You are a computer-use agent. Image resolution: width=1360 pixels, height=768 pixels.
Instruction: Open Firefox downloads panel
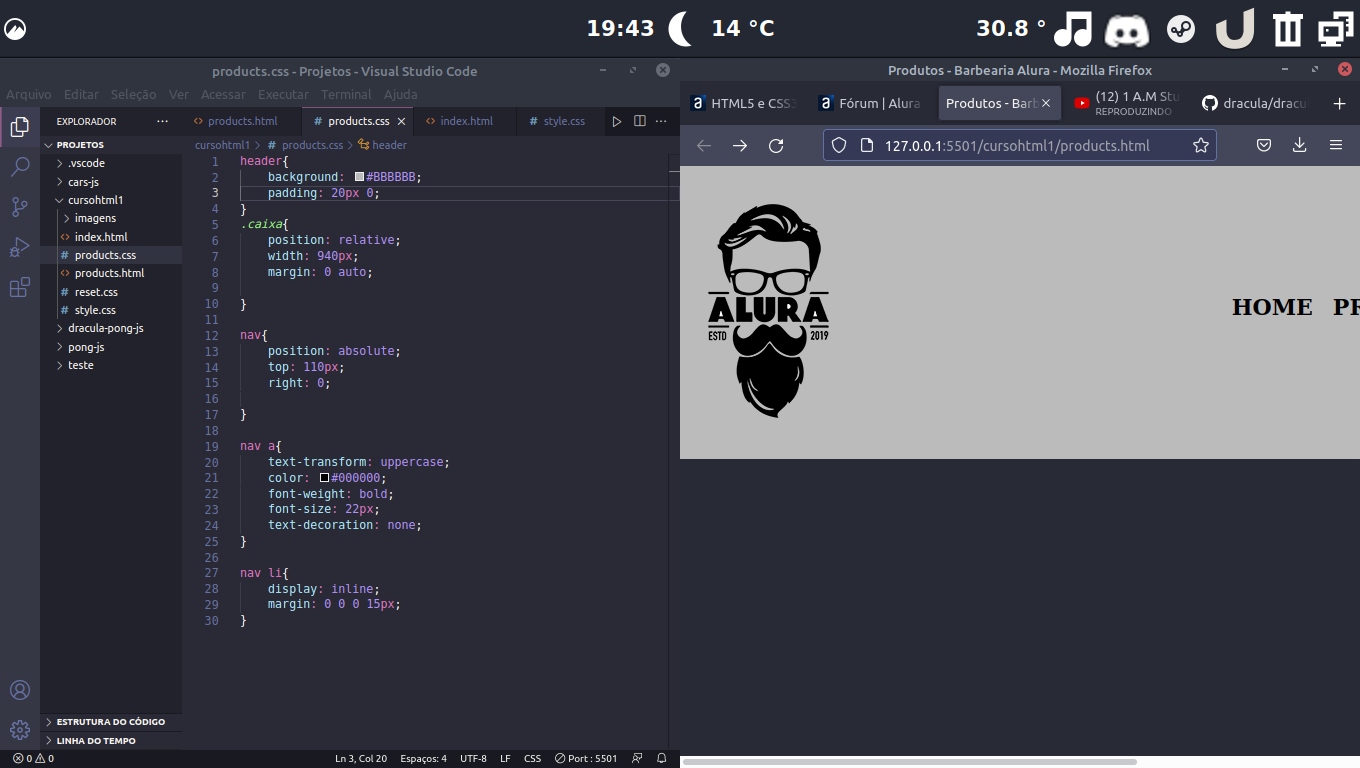1300,145
